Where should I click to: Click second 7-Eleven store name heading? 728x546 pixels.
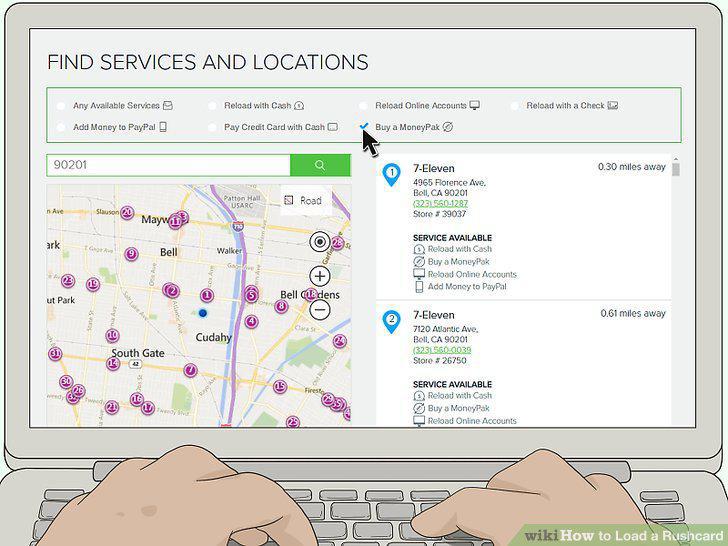[434, 315]
